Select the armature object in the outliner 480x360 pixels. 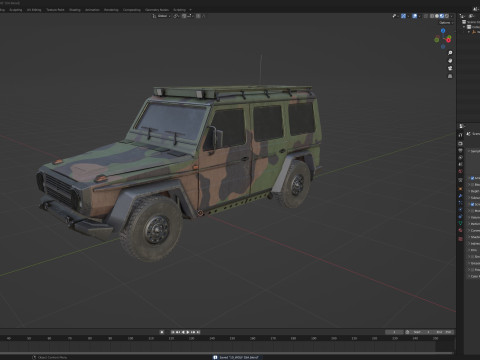point(476,32)
